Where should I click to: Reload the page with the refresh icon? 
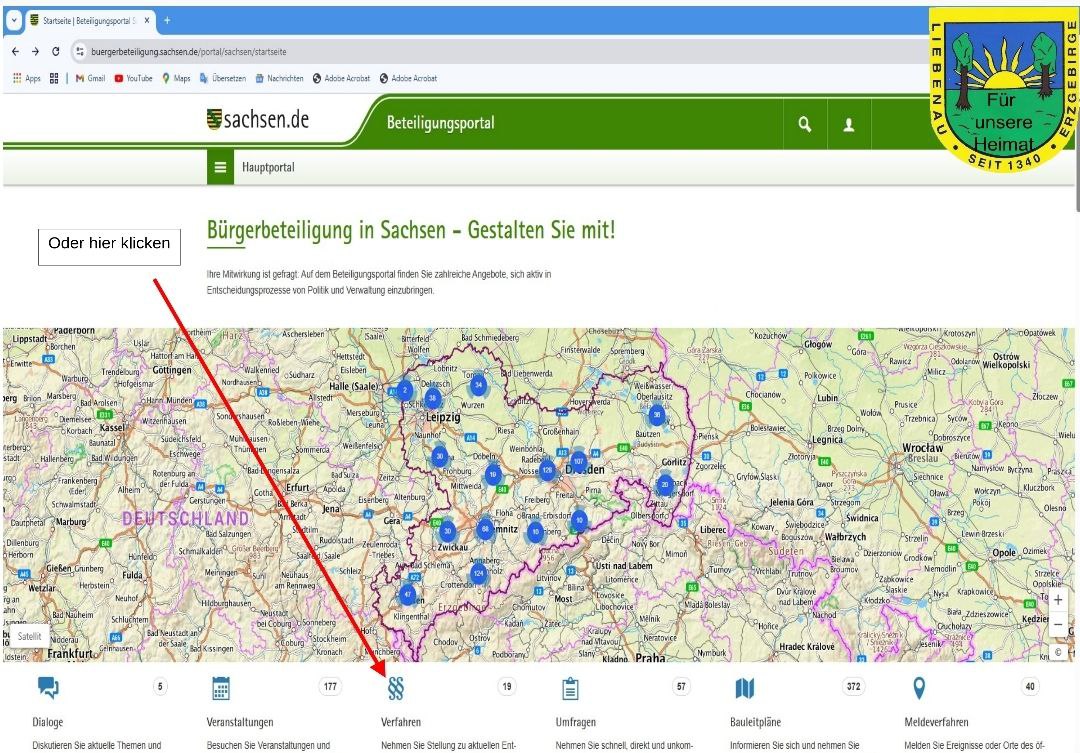pos(56,52)
